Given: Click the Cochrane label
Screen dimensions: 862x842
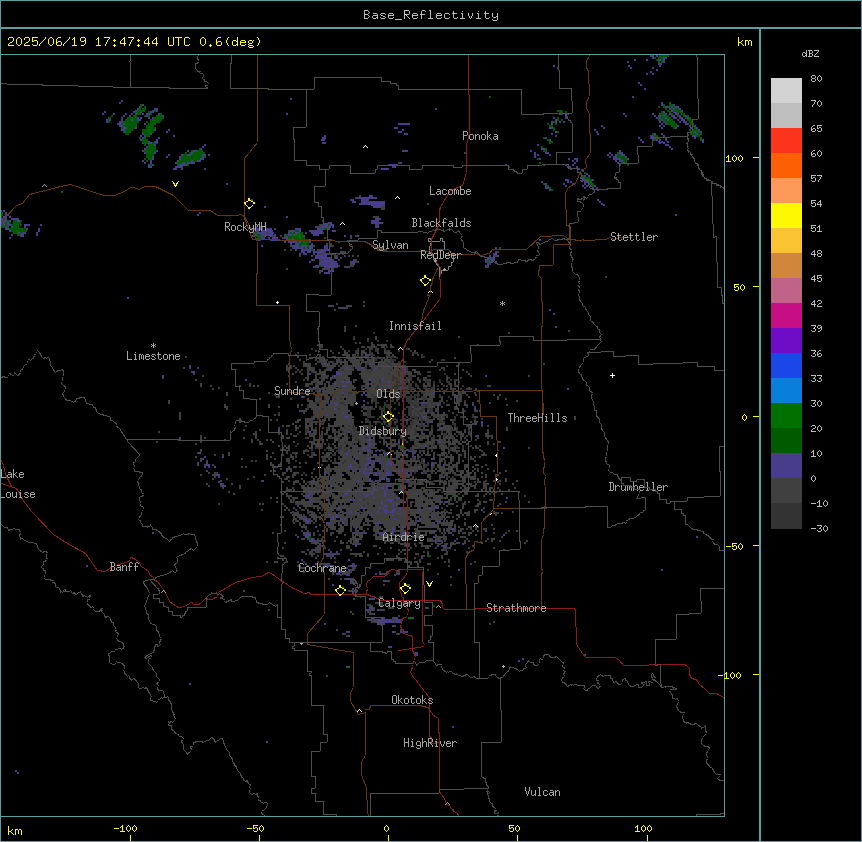Looking at the screenshot, I should click(322, 568).
